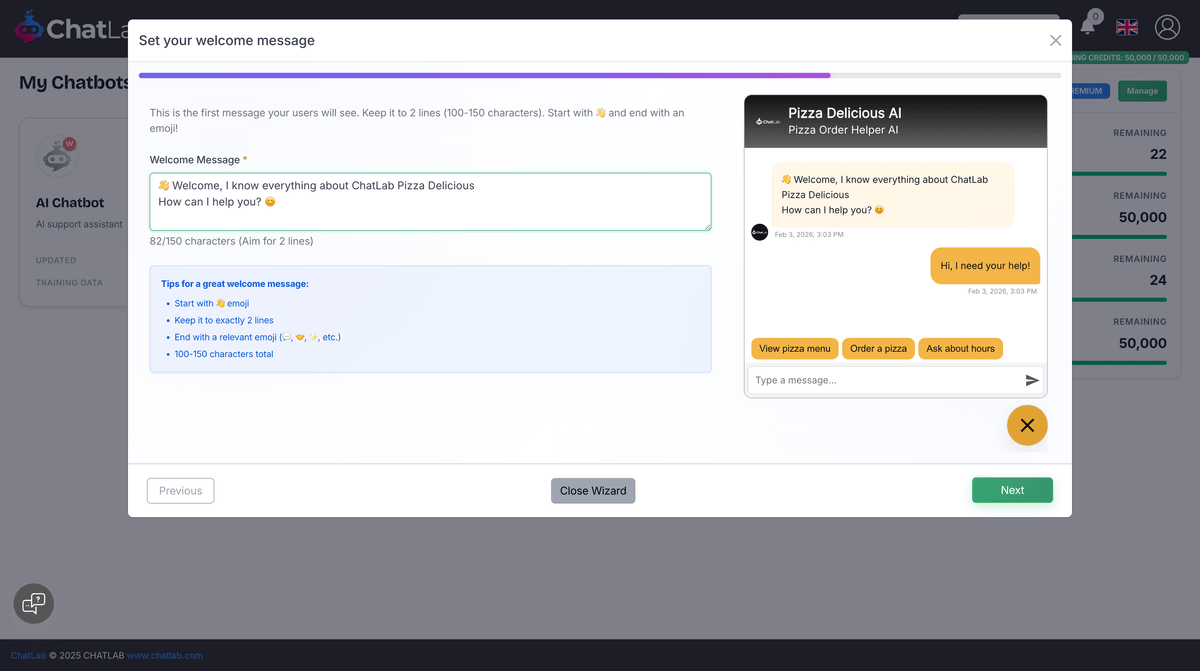Click the AI Chatbot robot avatar
The height and width of the screenshot is (671, 1200).
[x=56, y=156]
